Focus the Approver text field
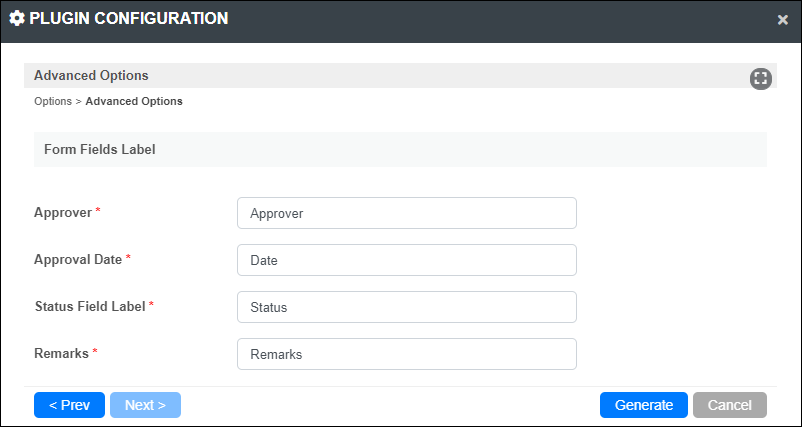Screen dimensions: 802x427 [407, 213]
